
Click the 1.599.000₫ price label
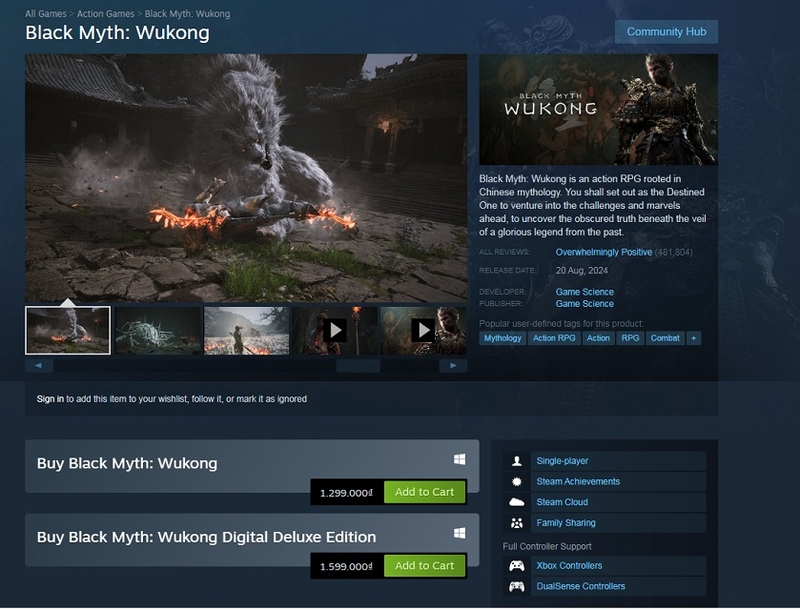346,566
